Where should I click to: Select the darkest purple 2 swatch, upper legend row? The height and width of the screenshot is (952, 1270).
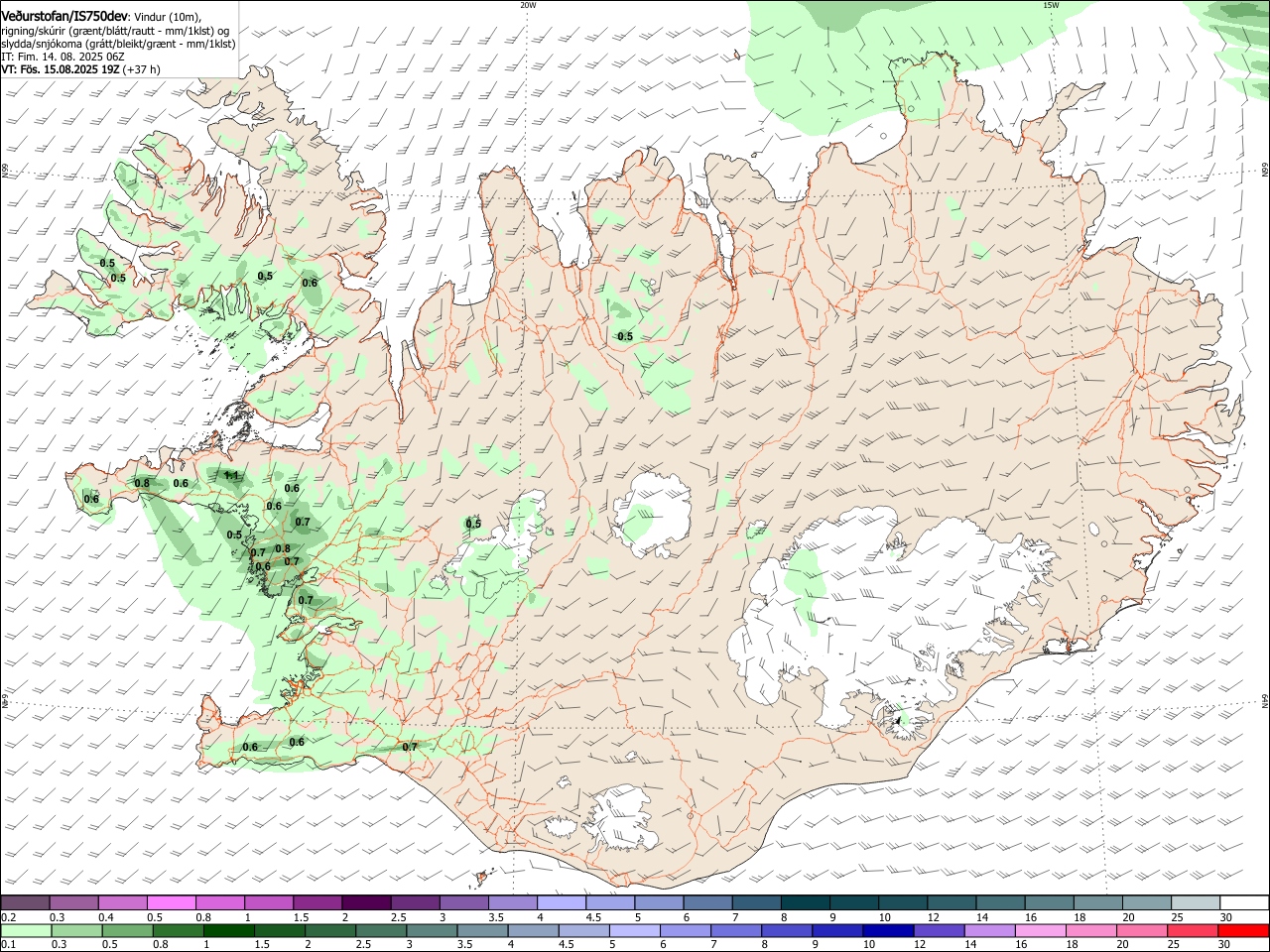366,903
